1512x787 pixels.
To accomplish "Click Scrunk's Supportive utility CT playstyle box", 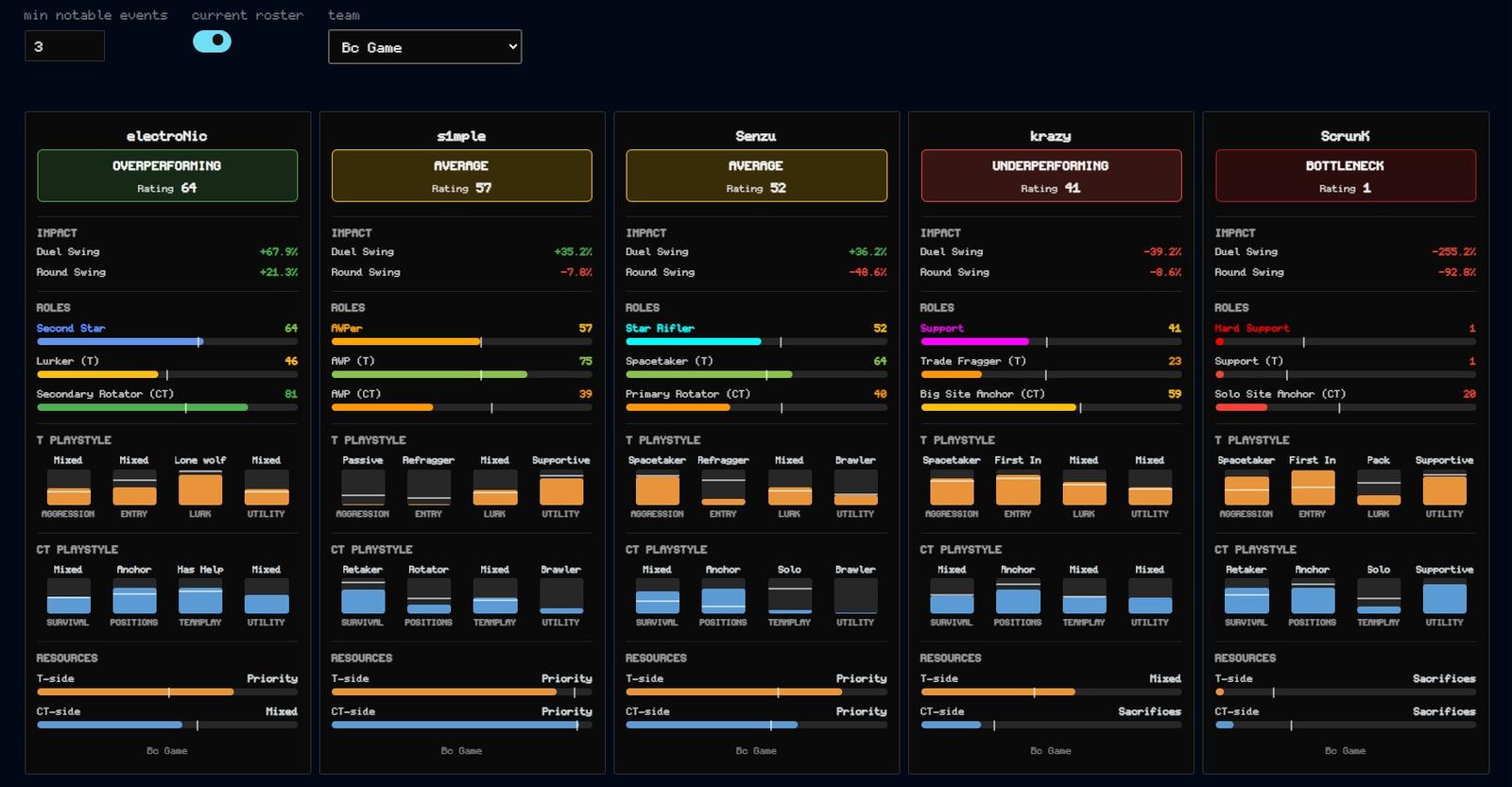I will (1445, 597).
